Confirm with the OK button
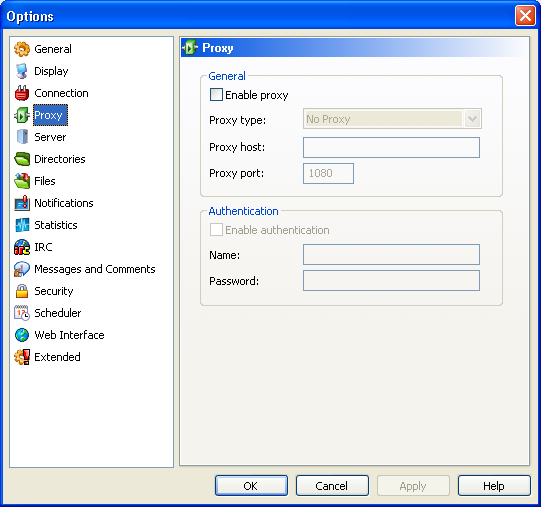Image resolution: width=541 pixels, height=507 pixels. [x=251, y=486]
